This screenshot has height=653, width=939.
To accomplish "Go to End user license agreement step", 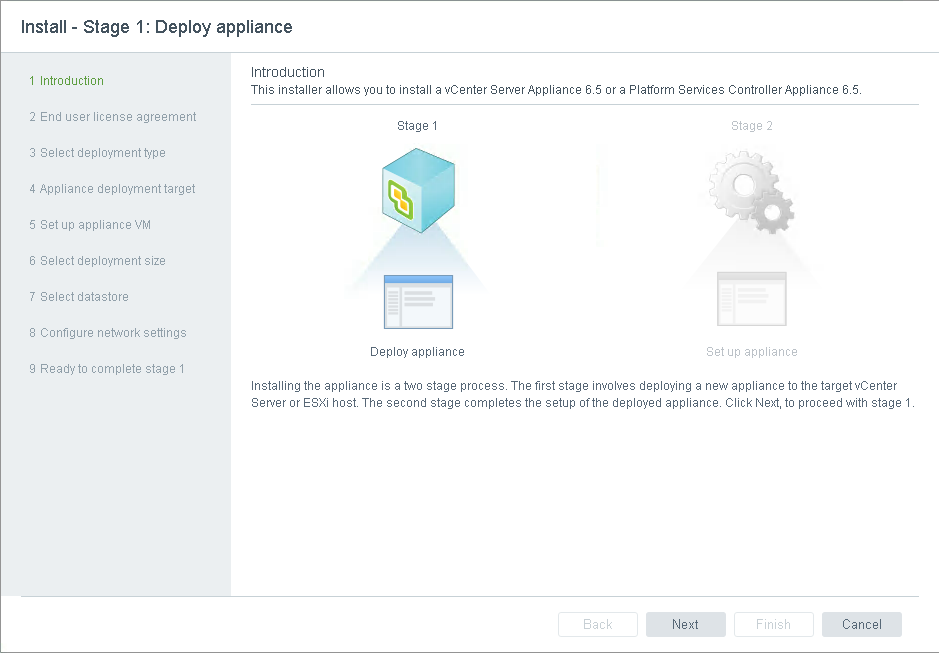I will [x=112, y=117].
